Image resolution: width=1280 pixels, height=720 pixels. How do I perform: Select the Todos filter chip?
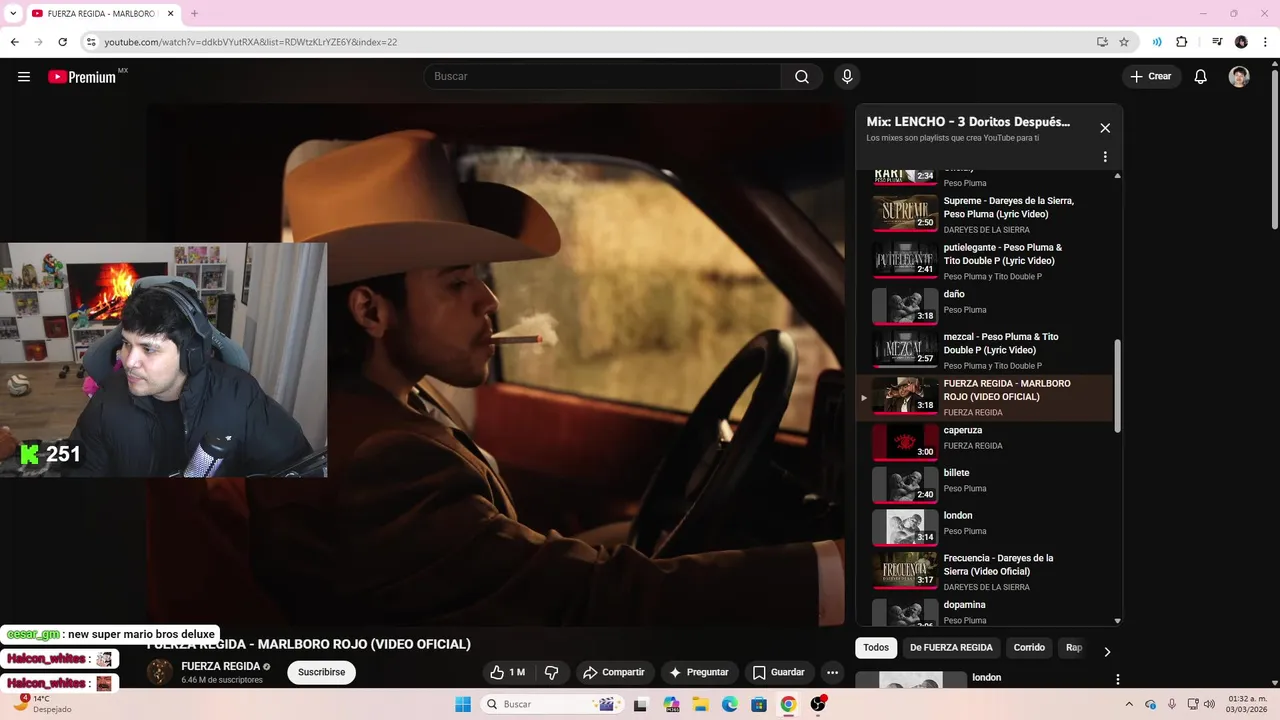click(876, 648)
